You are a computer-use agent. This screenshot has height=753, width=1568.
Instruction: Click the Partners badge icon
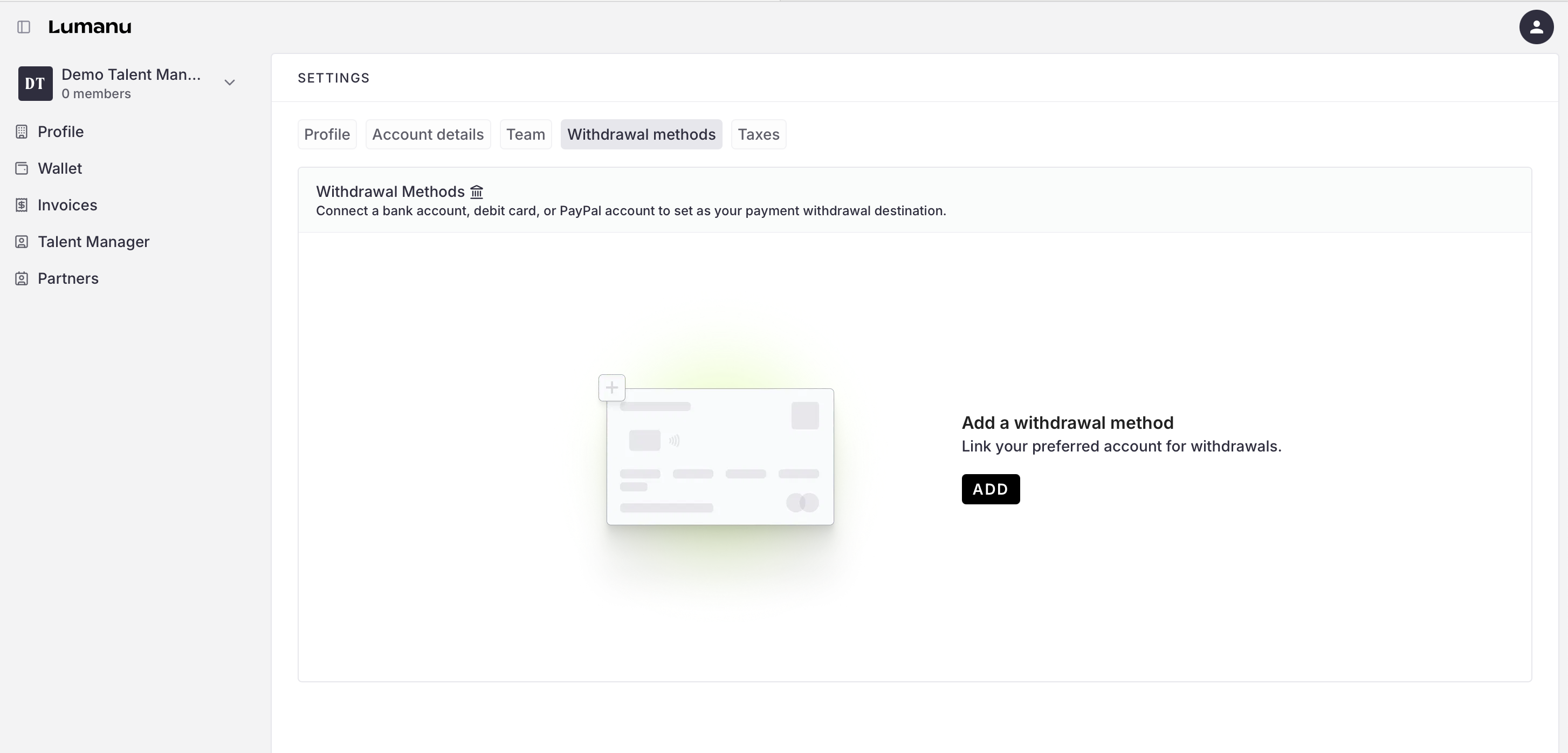(22, 278)
